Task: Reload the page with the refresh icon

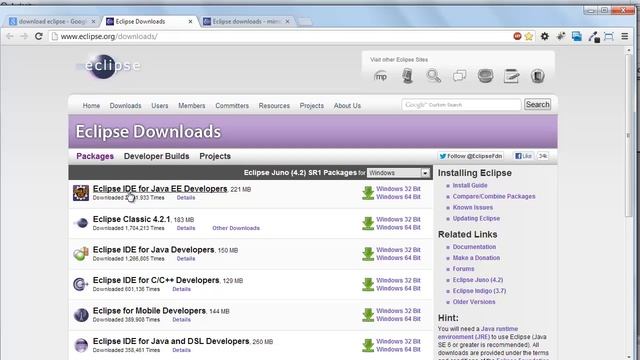Action: click(38, 36)
